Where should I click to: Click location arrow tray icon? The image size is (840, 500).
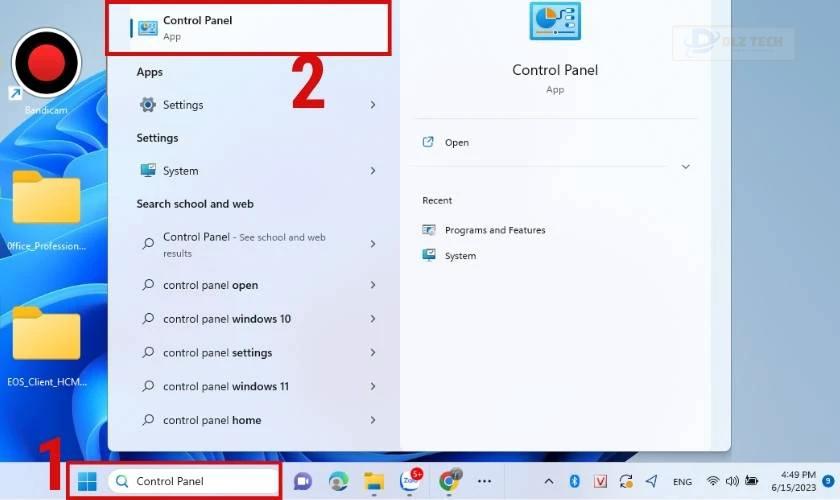651,481
